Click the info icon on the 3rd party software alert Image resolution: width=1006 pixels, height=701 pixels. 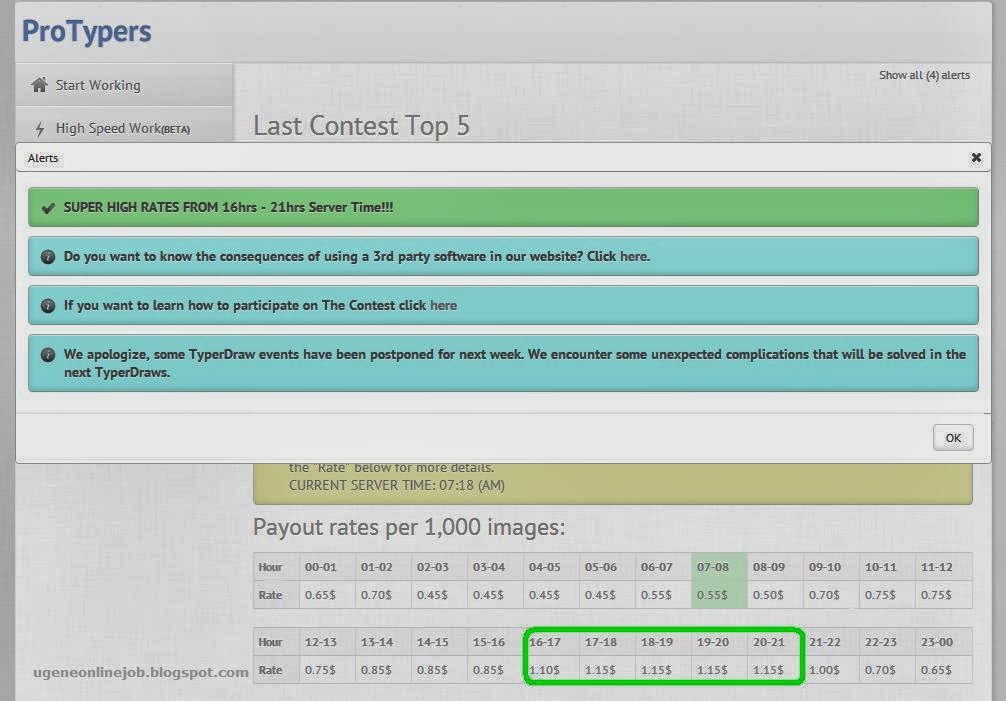47,256
